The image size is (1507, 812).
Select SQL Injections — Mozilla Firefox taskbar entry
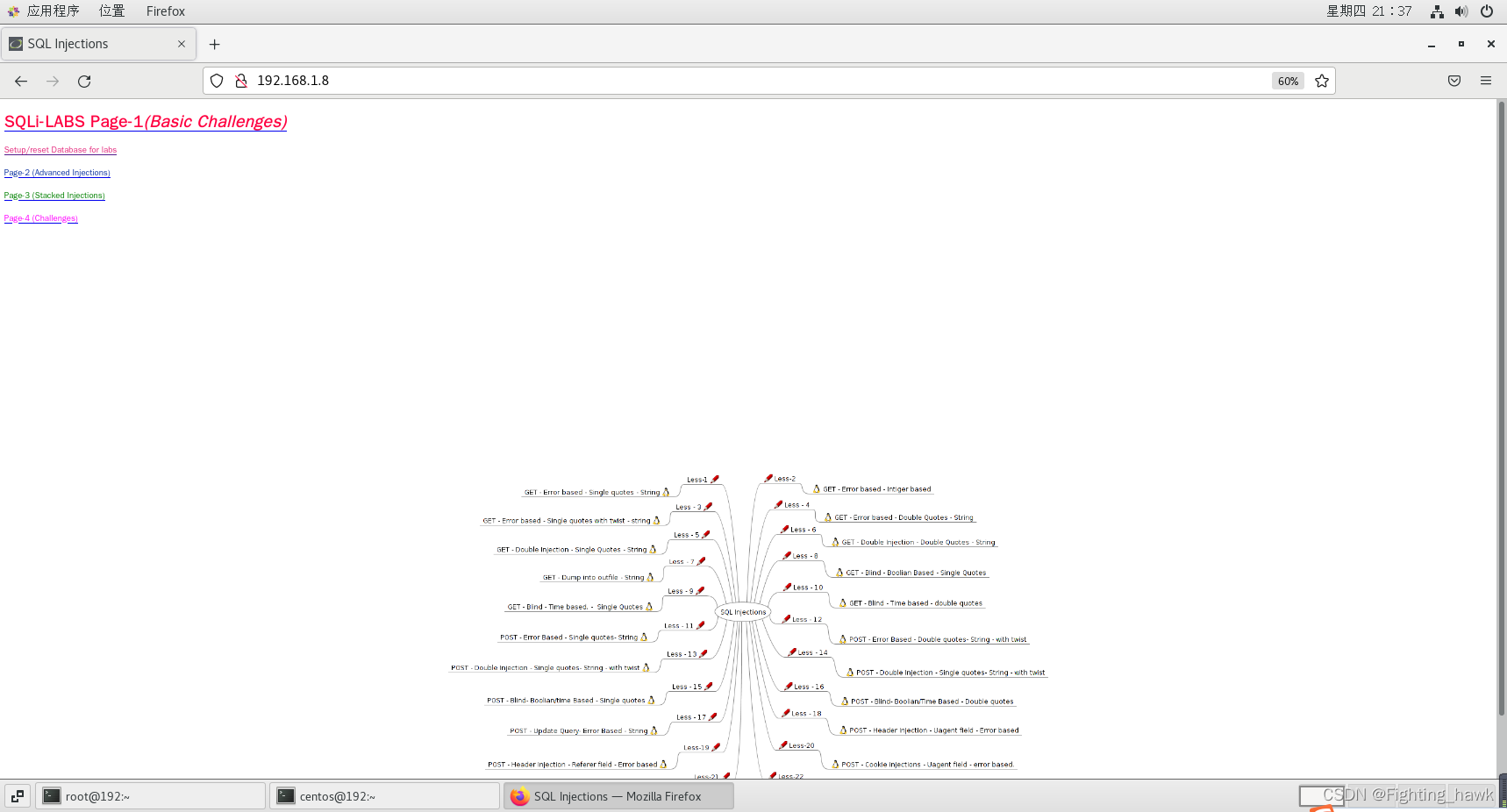coord(618,796)
